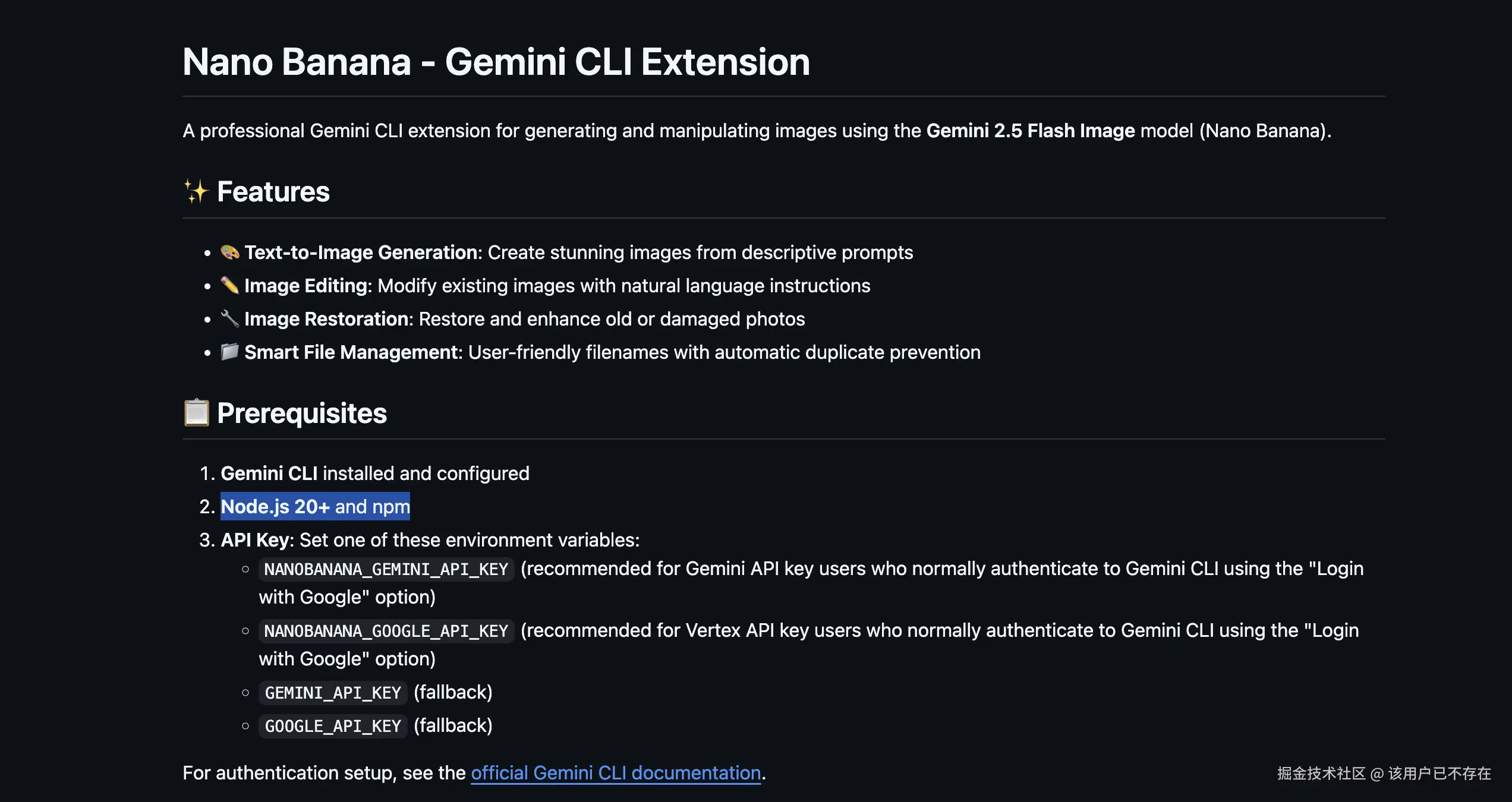Click the wrench emoji before Image Restoration
Viewport: 1512px width, 802px height.
229,319
